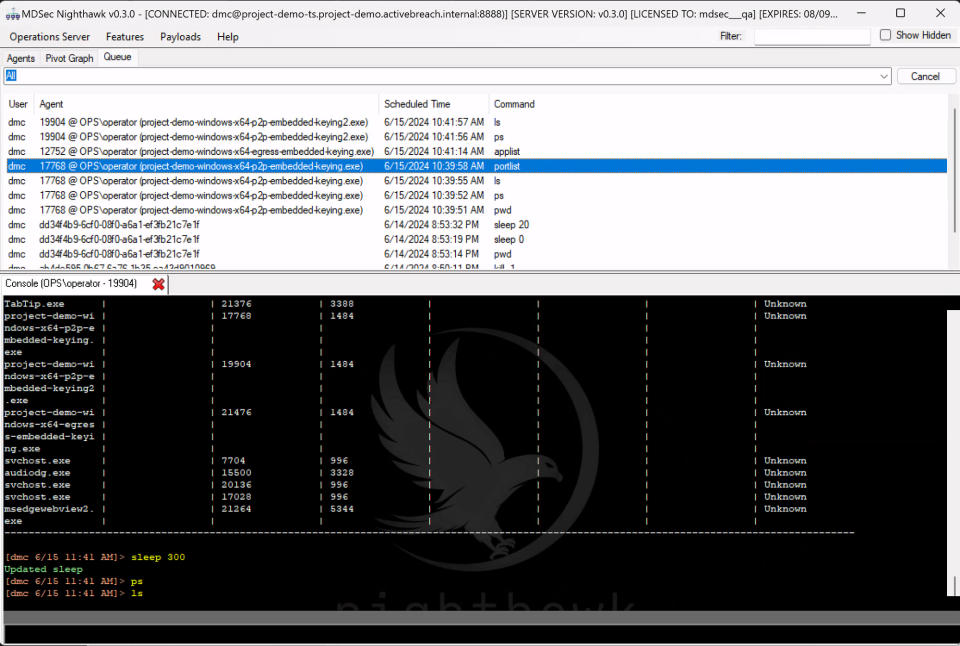
Task: Switch to the Pivot Graph tab
Action: point(69,58)
